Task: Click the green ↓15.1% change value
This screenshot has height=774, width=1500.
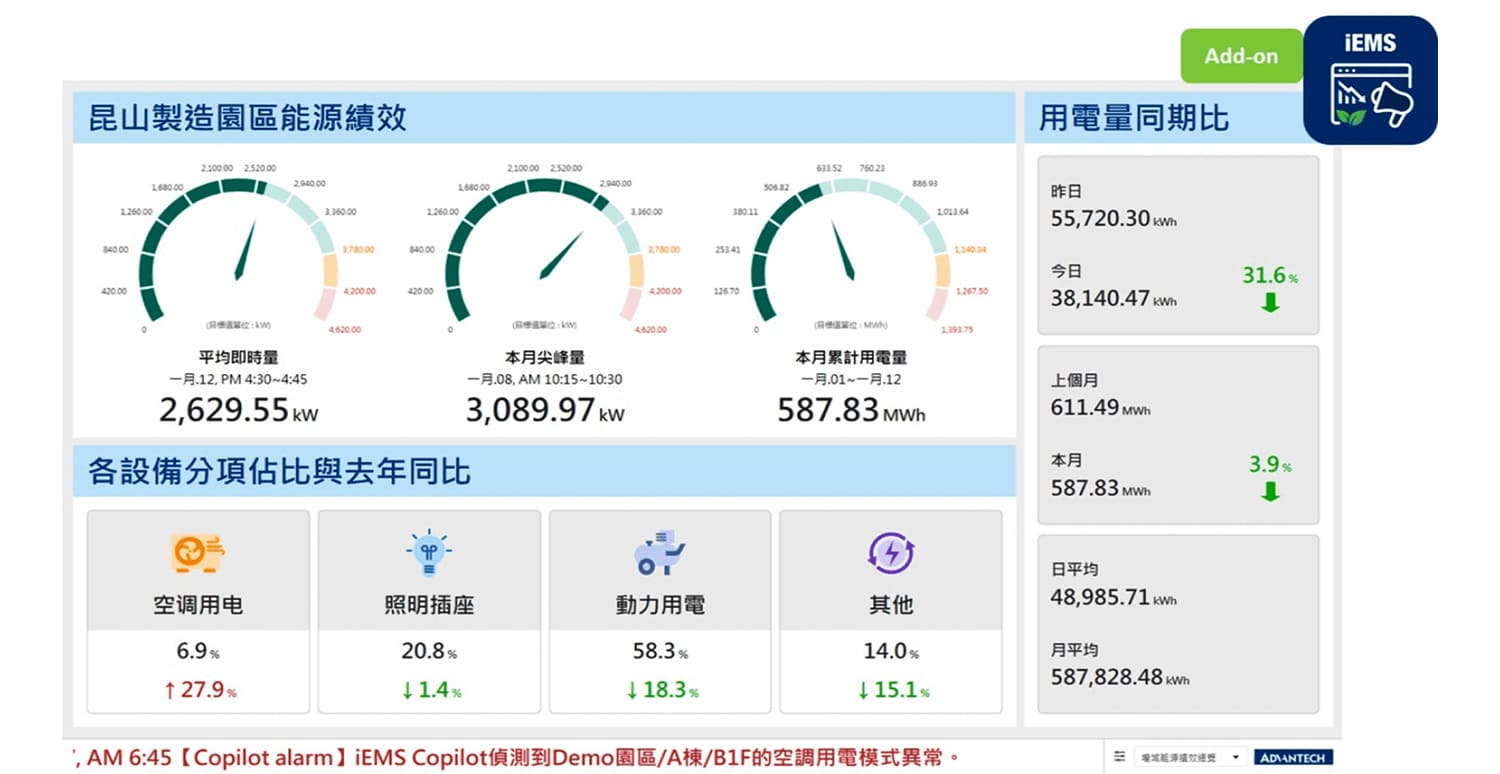Action: pos(893,690)
